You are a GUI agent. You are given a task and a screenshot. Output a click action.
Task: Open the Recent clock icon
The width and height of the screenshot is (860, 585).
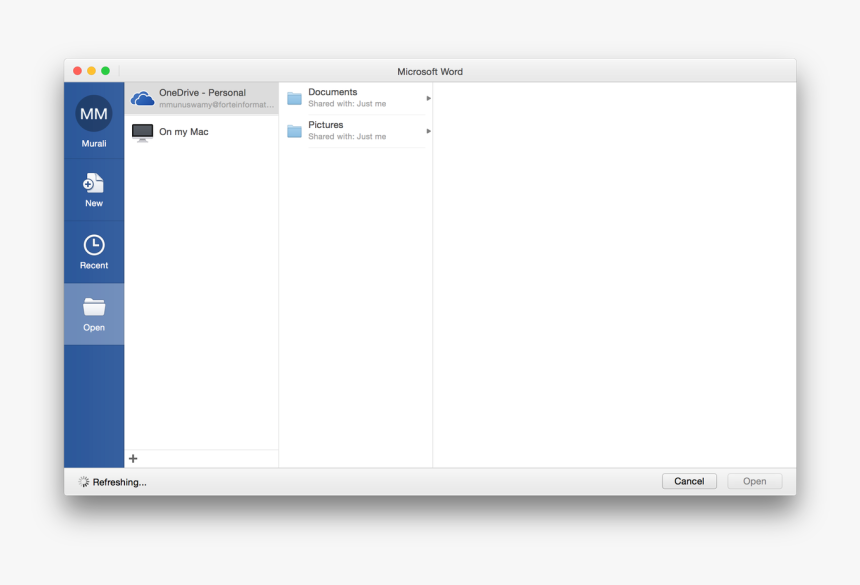point(94,245)
